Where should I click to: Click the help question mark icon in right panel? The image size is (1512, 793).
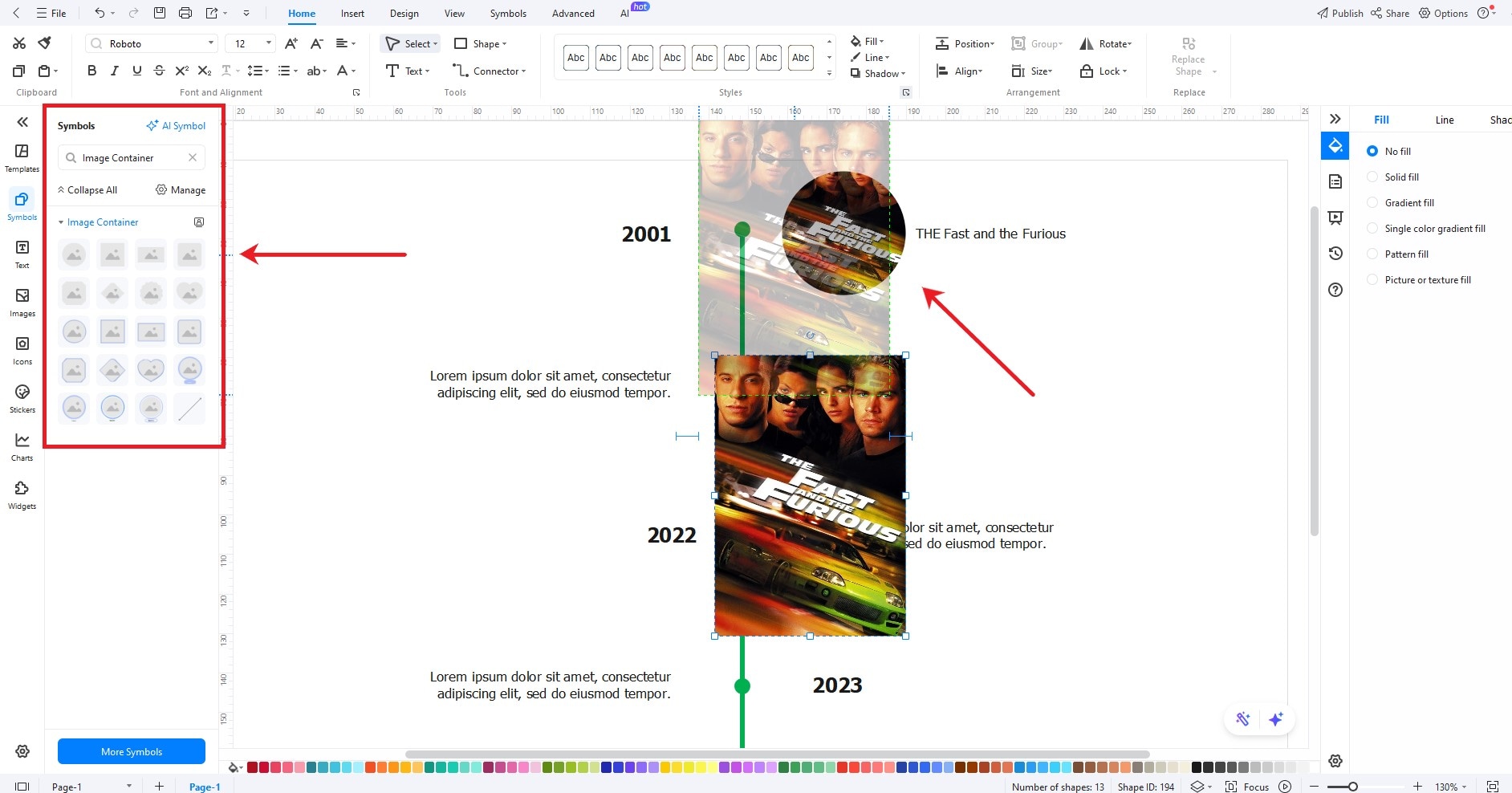coord(1335,290)
